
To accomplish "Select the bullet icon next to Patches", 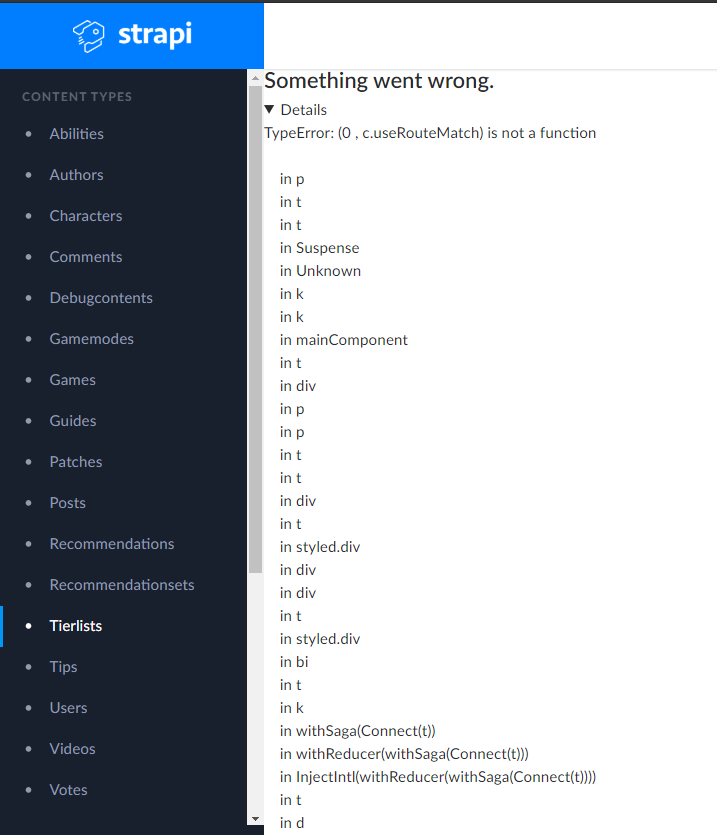I will (x=28, y=461).
